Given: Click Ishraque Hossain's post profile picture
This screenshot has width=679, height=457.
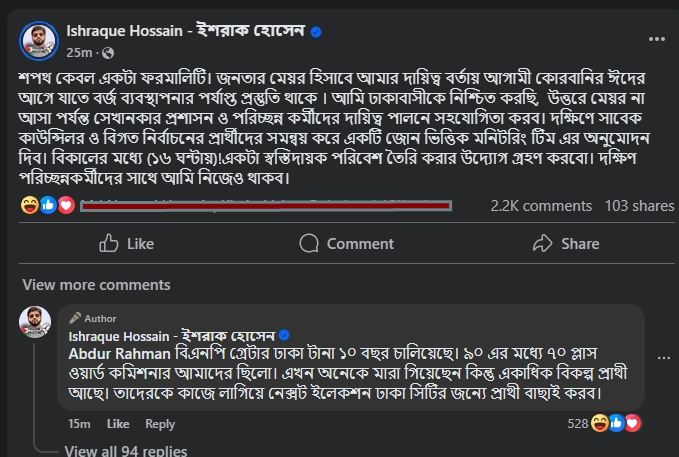Looking at the screenshot, I should tap(39, 40).
